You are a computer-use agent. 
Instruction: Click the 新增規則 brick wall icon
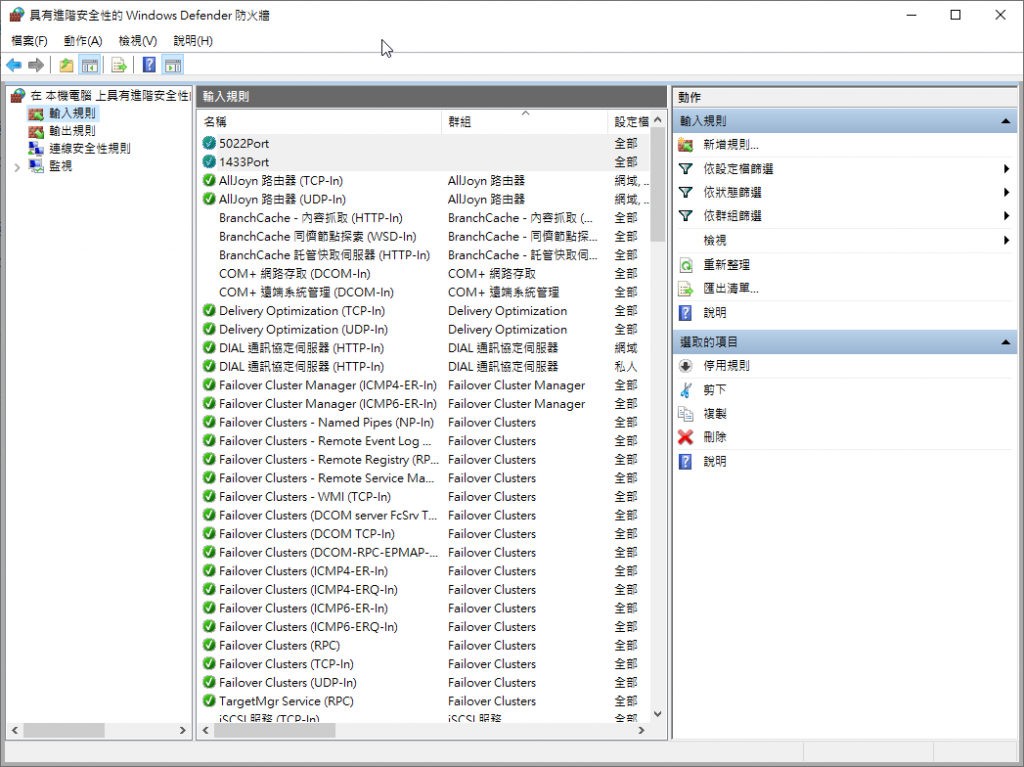click(x=685, y=145)
